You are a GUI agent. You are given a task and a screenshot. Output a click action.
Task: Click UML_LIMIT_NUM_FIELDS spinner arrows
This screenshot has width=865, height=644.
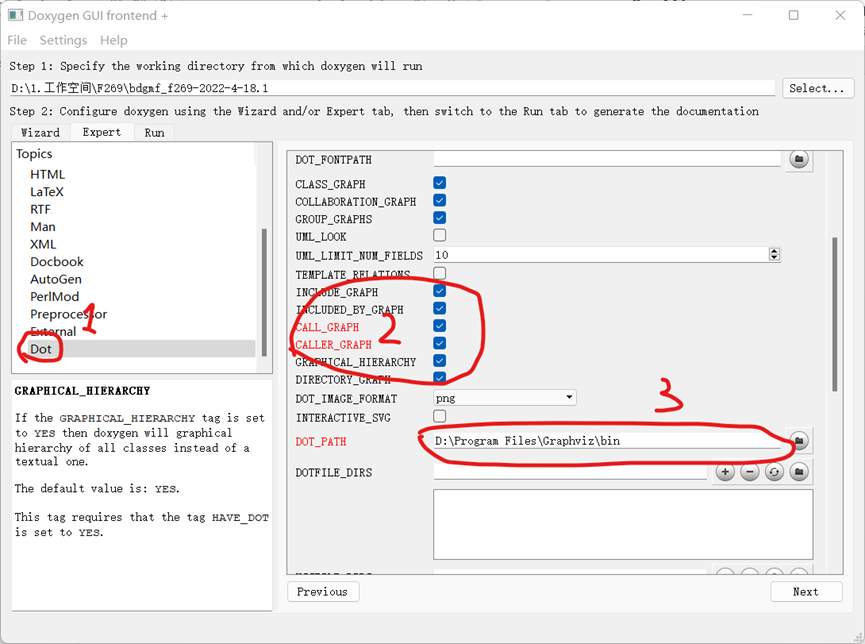click(774, 254)
